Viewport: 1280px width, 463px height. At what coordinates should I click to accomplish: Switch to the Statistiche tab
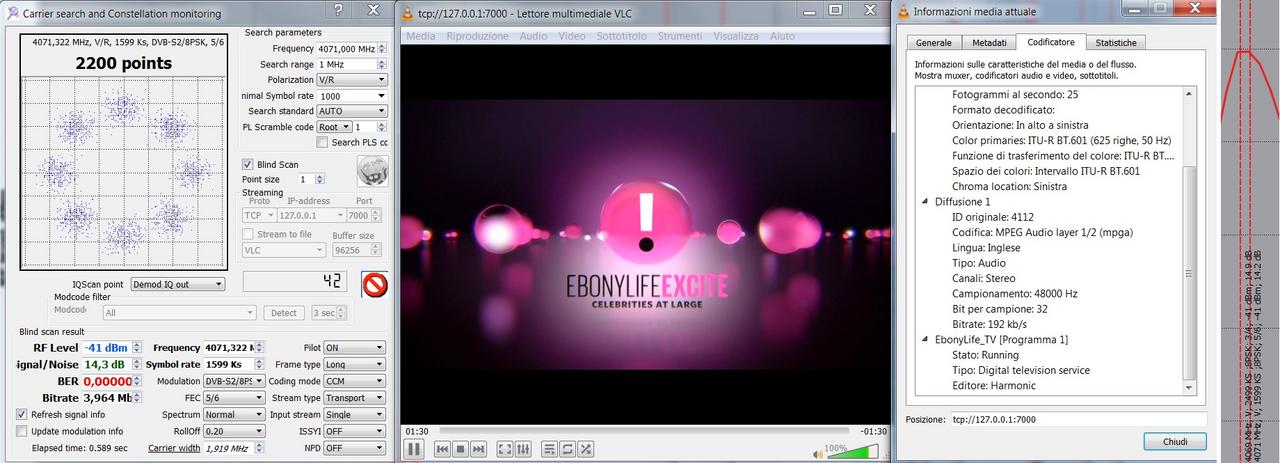(1116, 43)
